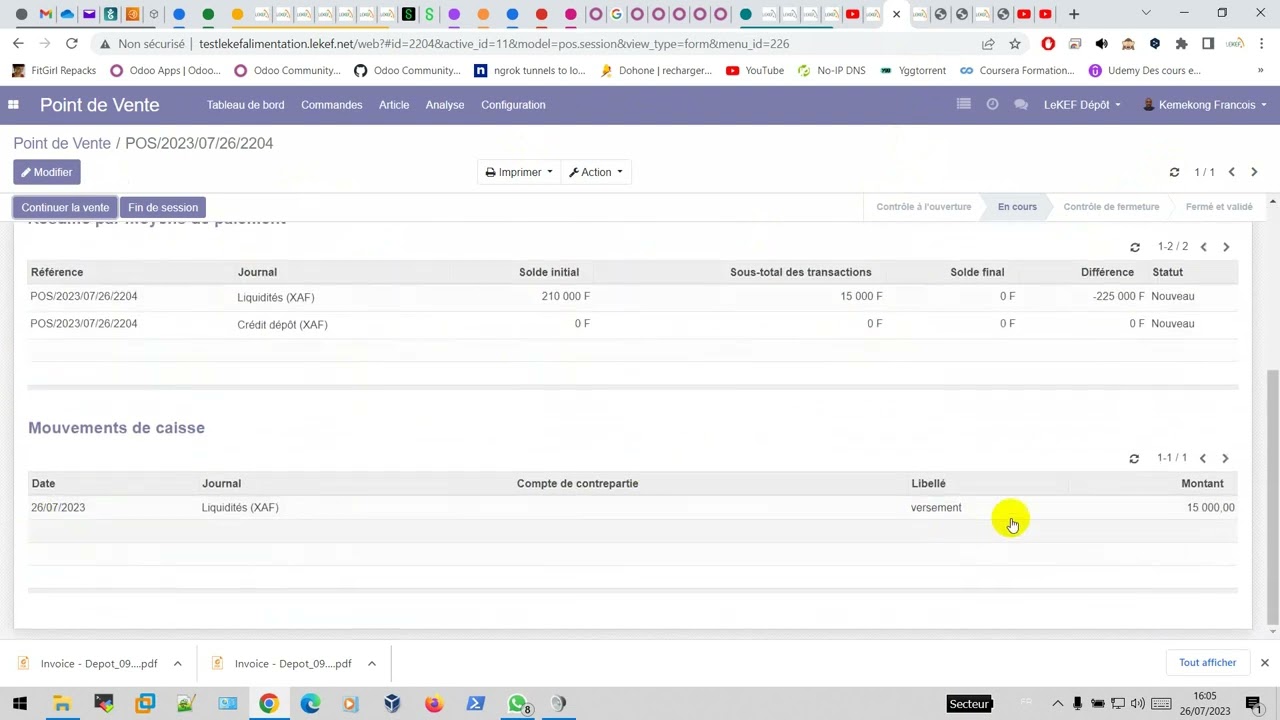Viewport: 1280px width, 720px height.
Task: Click Fin de session button
Action: pos(163,208)
